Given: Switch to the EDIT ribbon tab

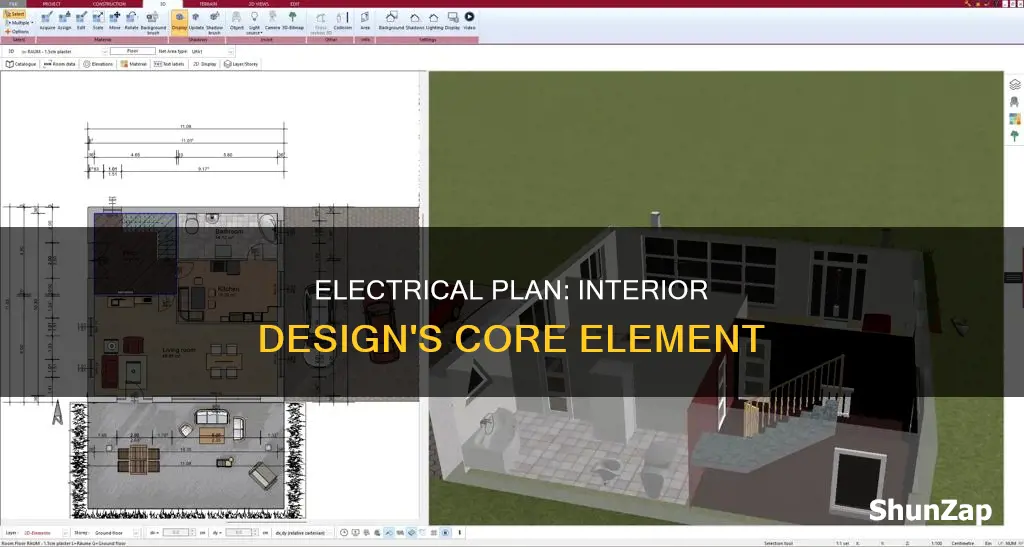Looking at the screenshot, I should pyautogui.click(x=295, y=4).
